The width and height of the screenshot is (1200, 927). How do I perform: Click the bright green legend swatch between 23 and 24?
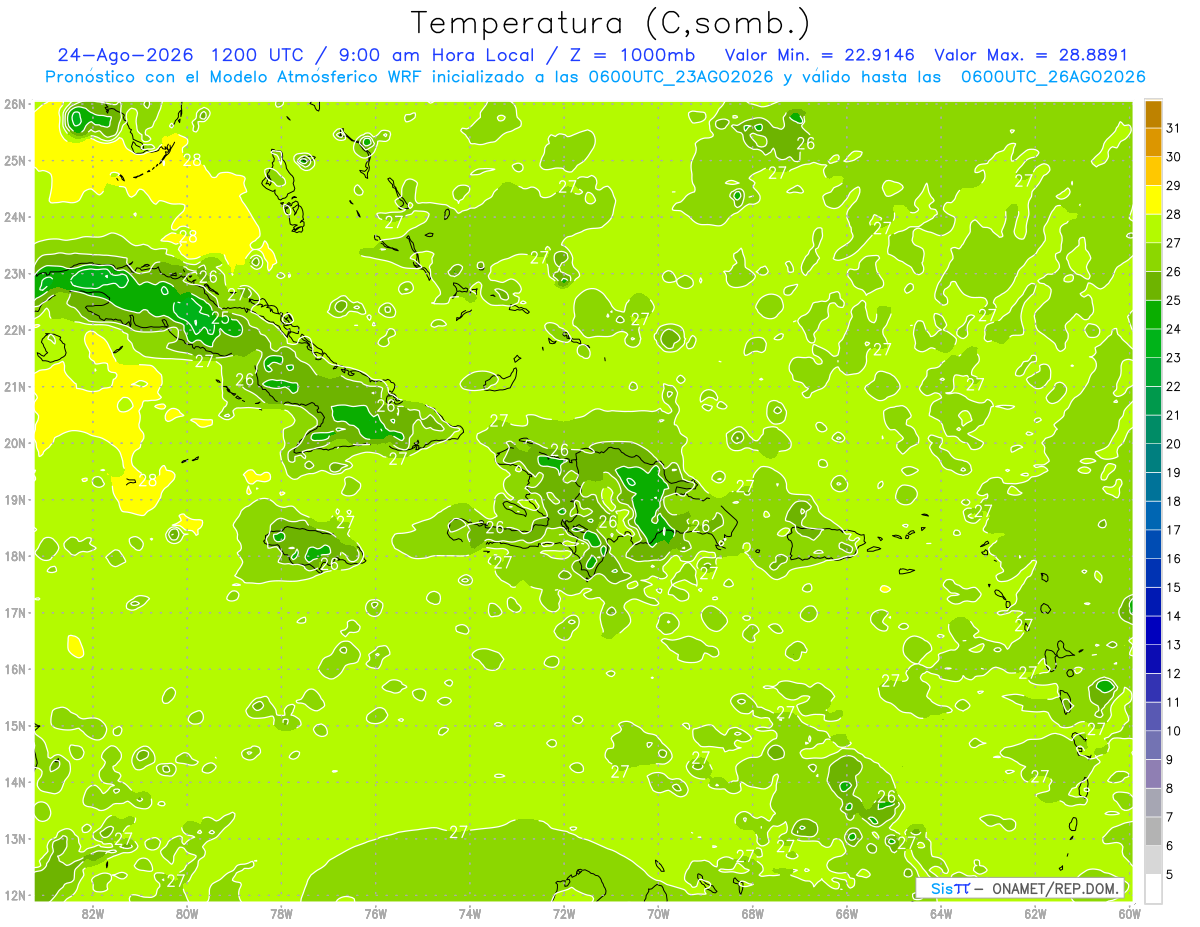point(1153,343)
